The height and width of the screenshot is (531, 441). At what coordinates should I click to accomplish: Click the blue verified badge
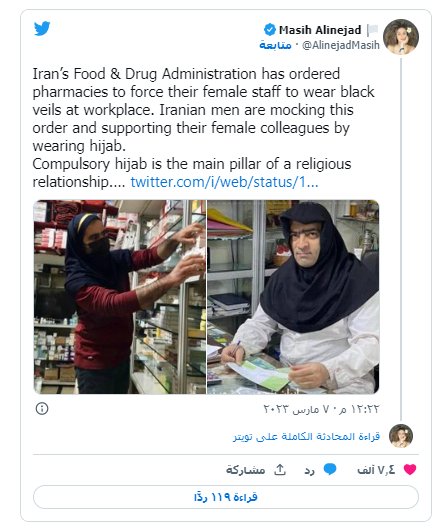pos(270,30)
